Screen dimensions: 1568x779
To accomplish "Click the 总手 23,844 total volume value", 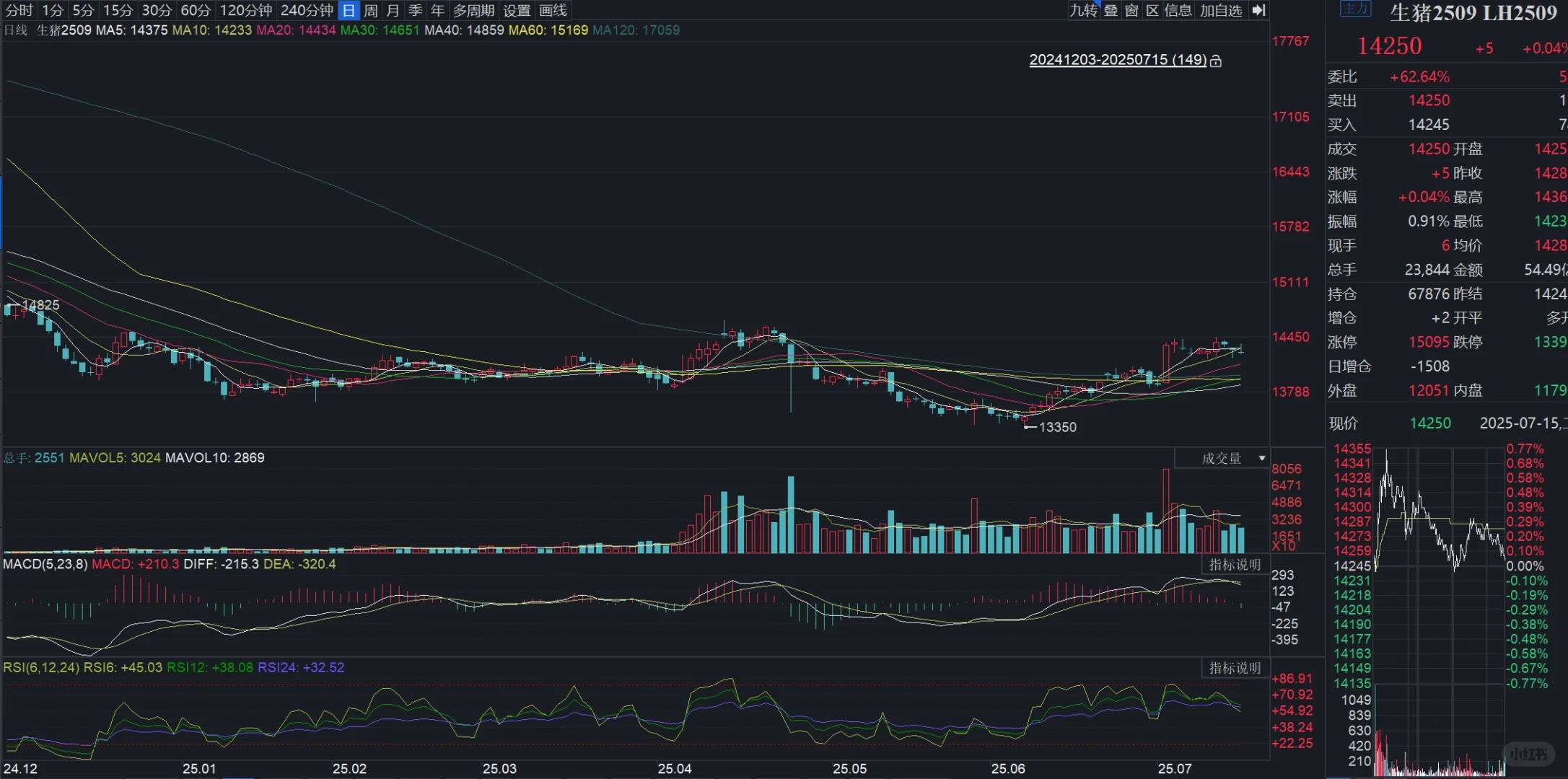I will pos(1427,270).
